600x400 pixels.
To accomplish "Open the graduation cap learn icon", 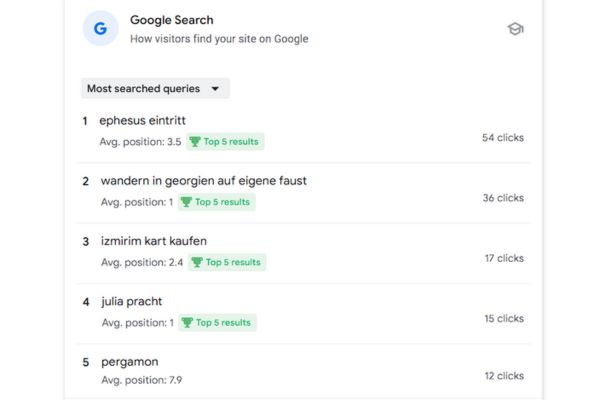I will 515,29.
